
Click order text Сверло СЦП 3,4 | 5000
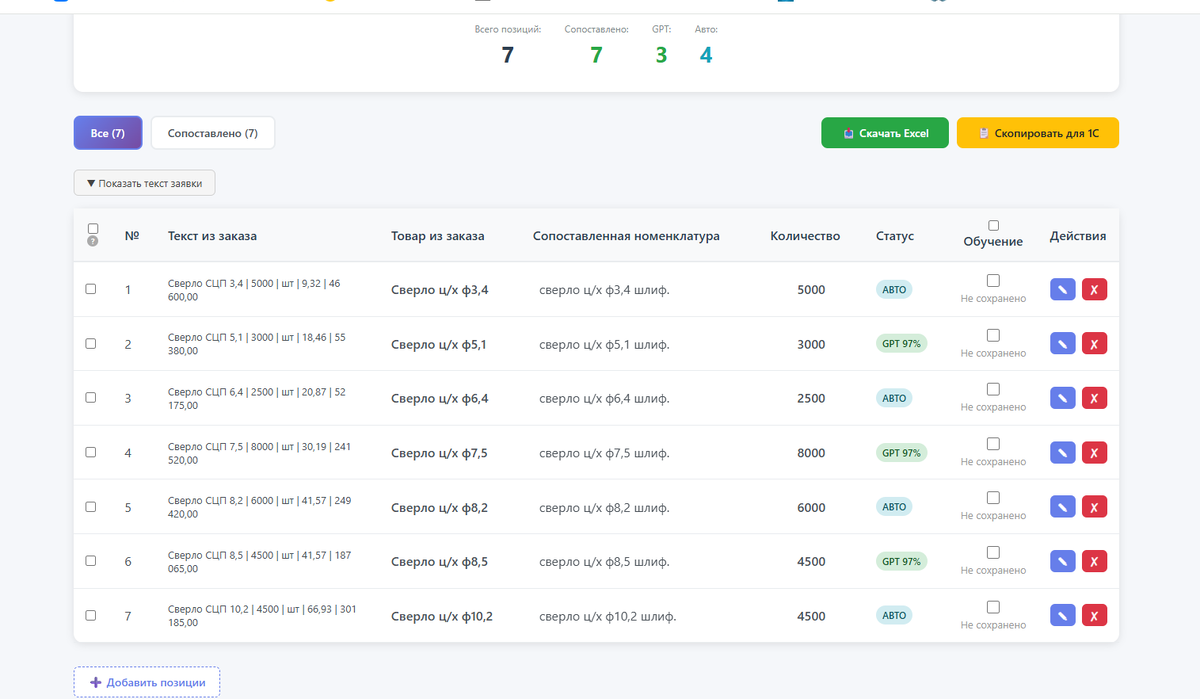click(x=254, y=290)
